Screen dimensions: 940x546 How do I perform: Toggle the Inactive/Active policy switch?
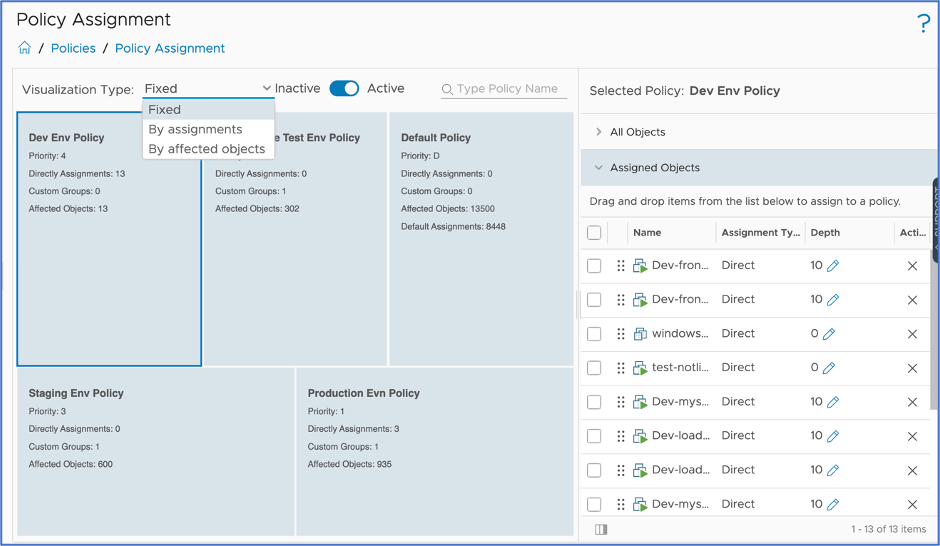coord(344,89)
